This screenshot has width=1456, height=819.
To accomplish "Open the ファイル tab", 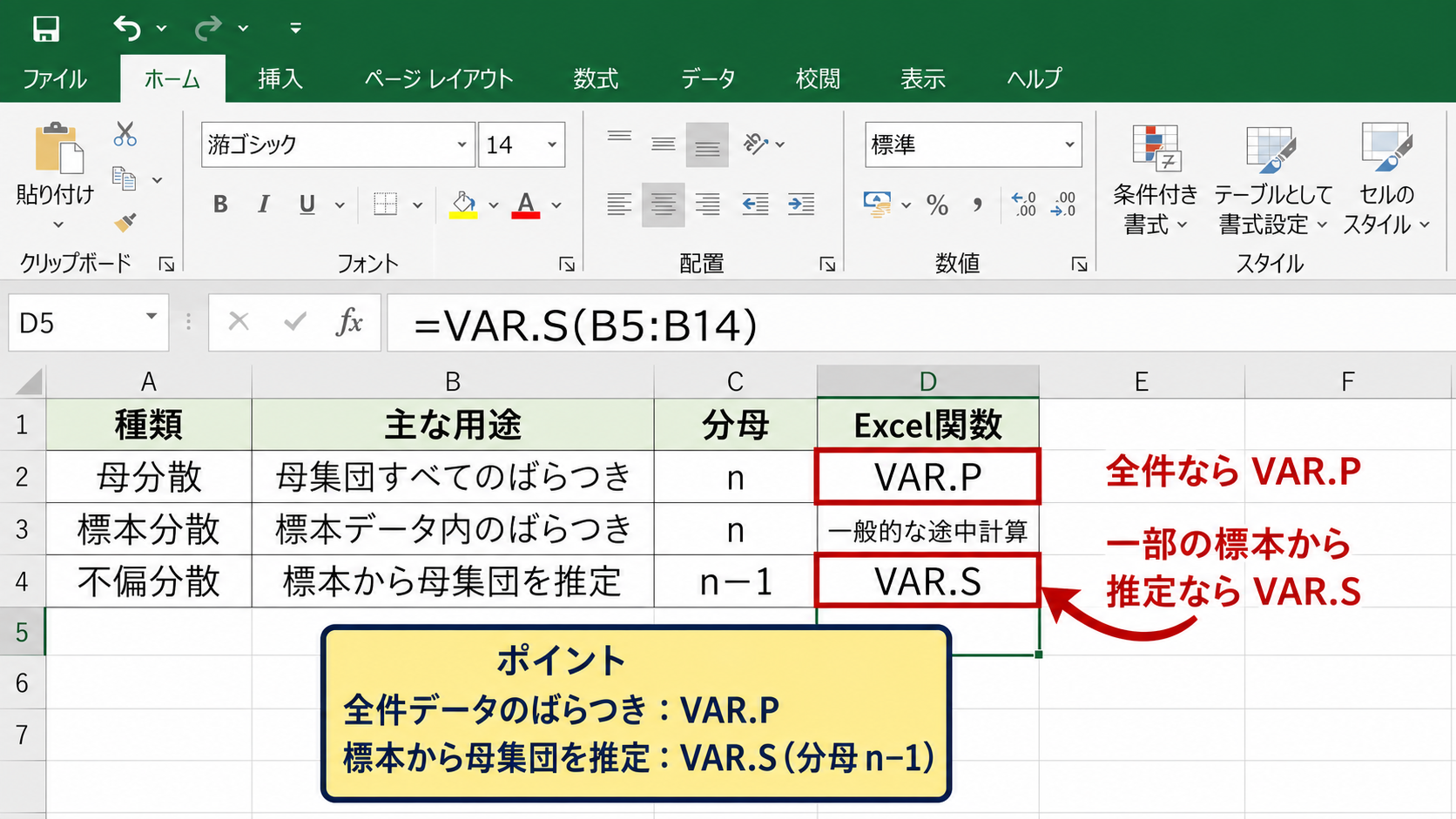I will click(55, 79).
